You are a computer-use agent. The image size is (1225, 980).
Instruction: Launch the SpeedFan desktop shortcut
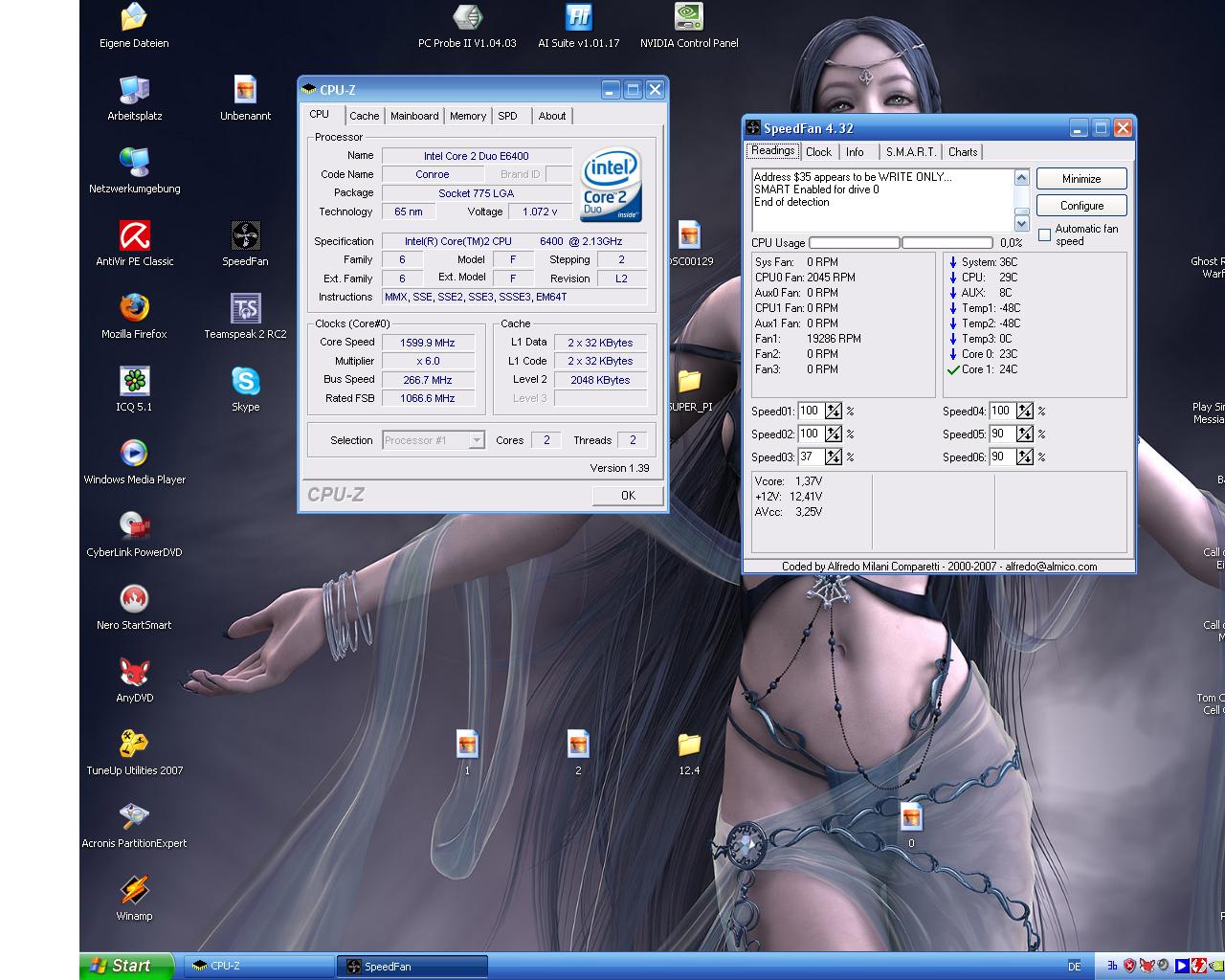coord(245,244)
